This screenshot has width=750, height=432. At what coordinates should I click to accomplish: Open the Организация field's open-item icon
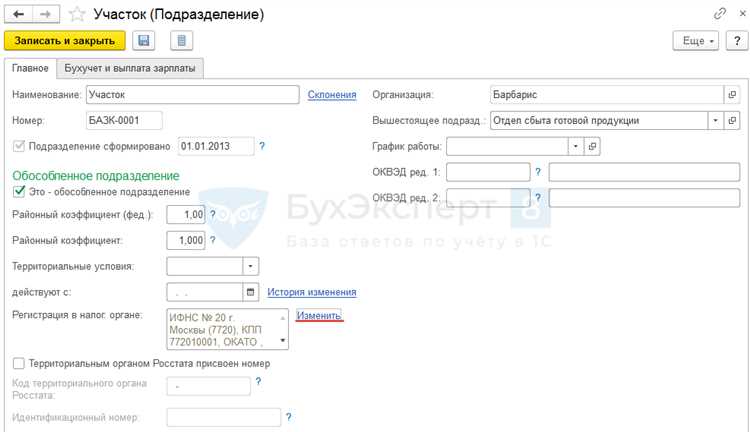click(732, 95)
